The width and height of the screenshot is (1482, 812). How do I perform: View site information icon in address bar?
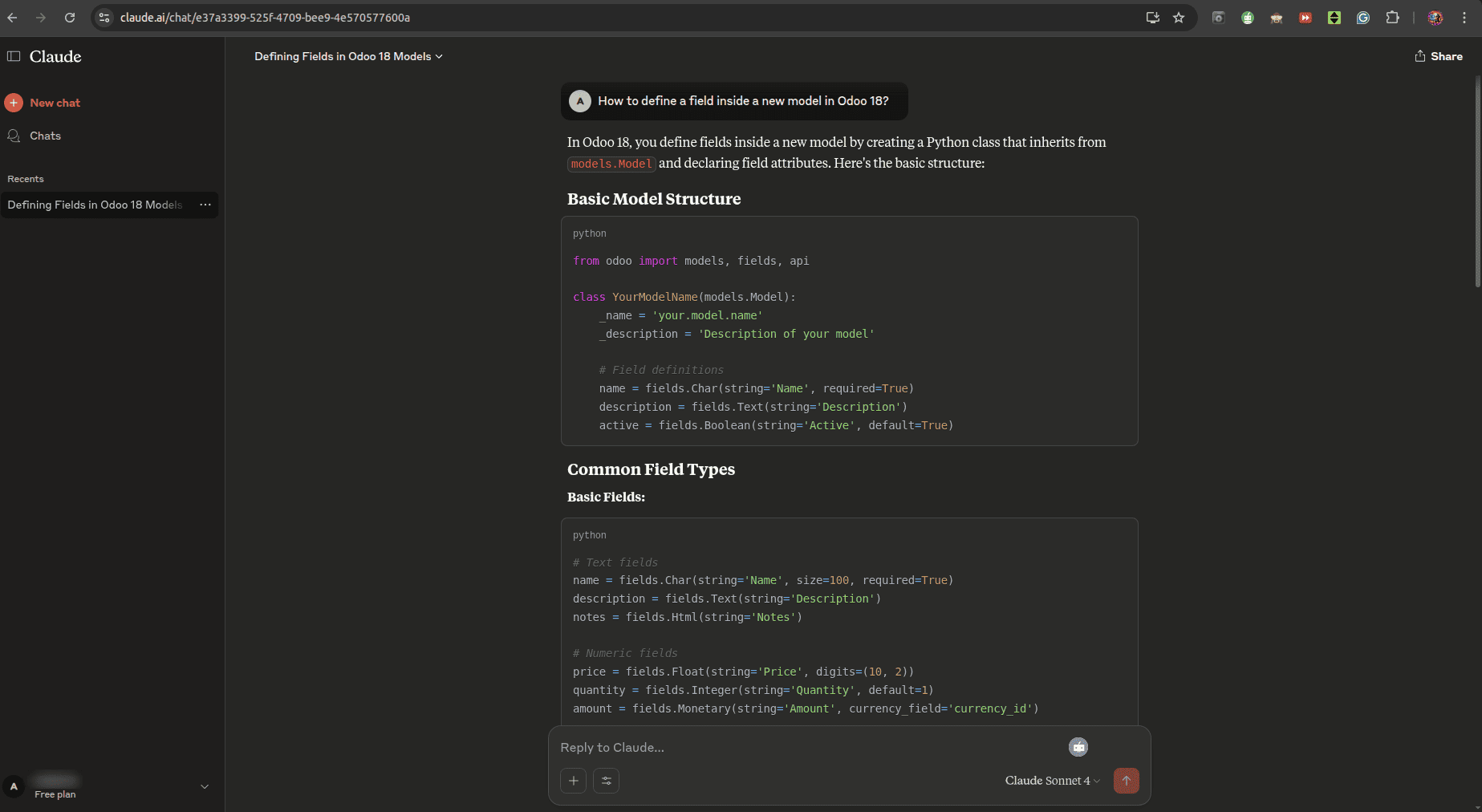click(x=104, y=18)
